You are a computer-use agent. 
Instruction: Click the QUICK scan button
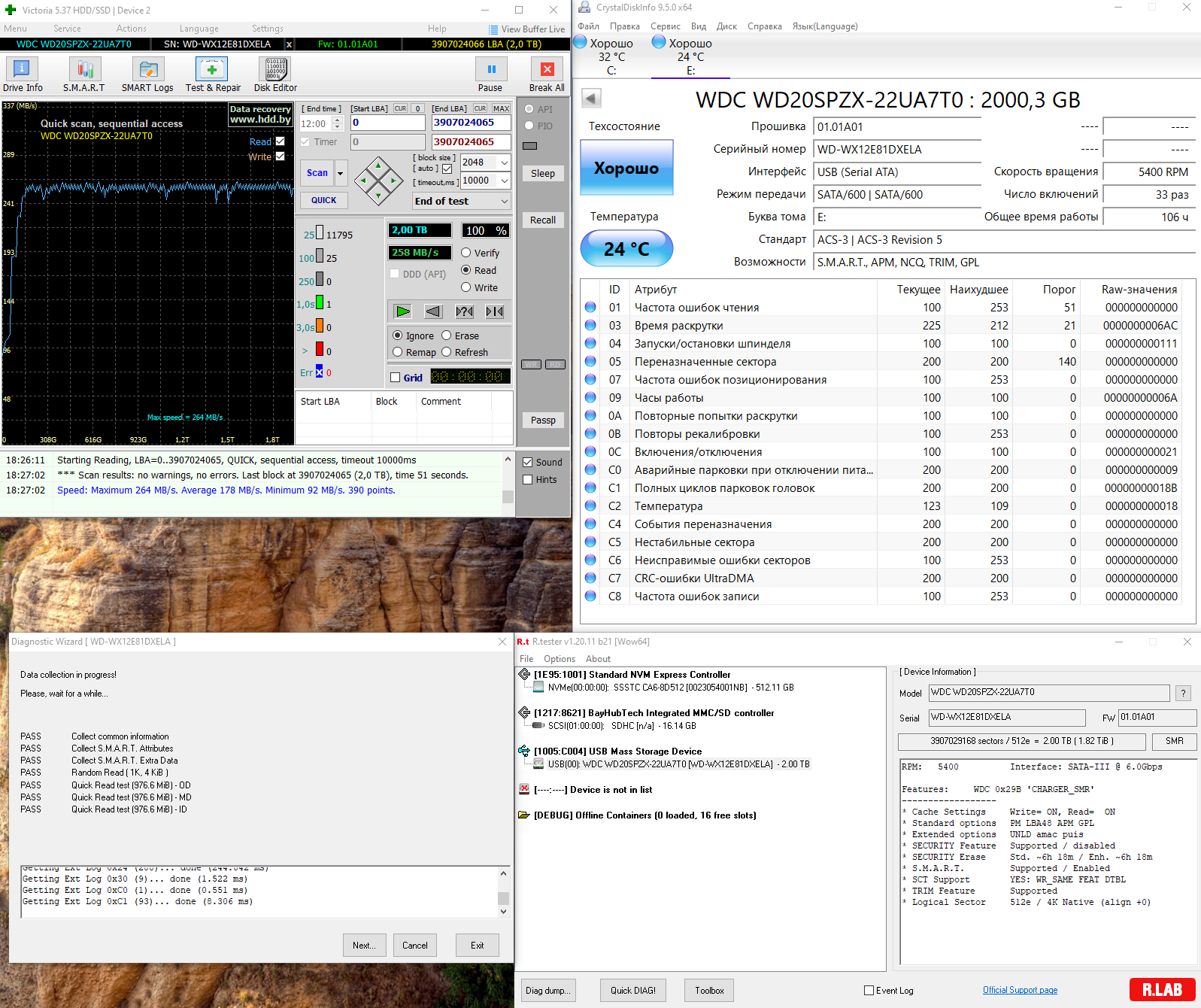[x=324, y=200]
